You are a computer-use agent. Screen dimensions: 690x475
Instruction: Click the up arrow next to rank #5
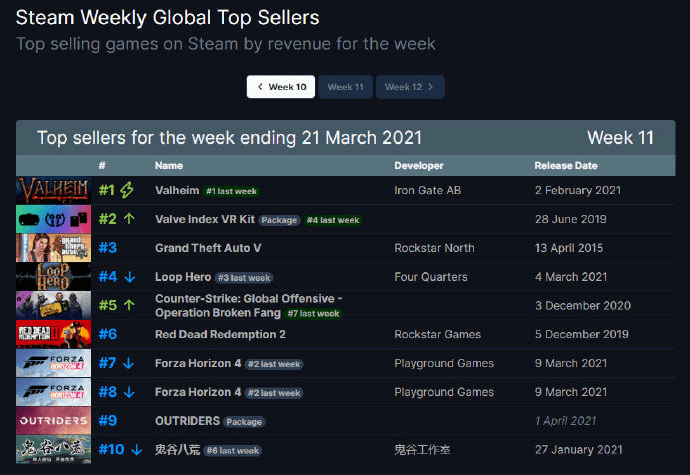[x=128, y=306]
